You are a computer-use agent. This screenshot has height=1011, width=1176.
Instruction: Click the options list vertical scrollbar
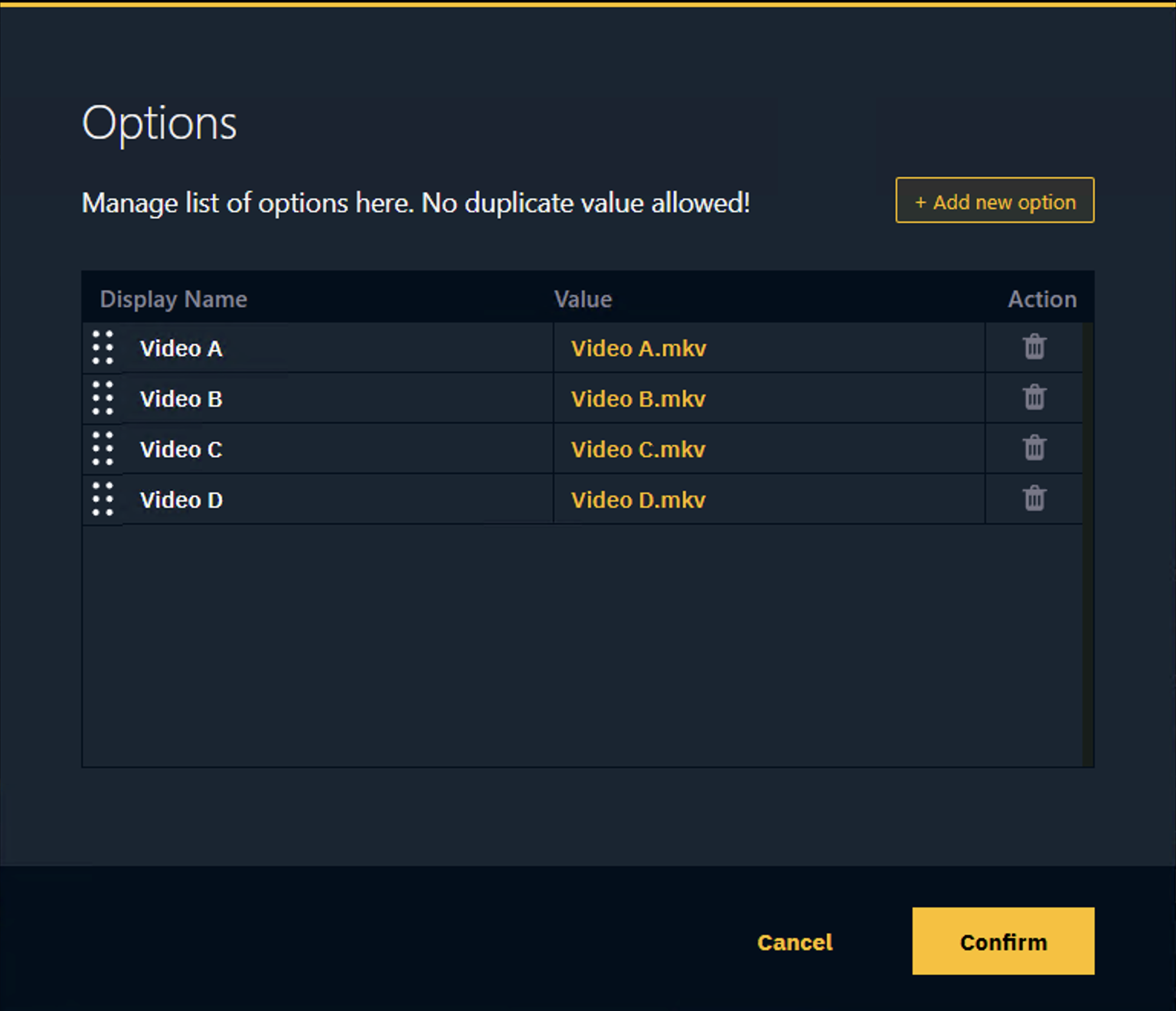coord(1088,544)
